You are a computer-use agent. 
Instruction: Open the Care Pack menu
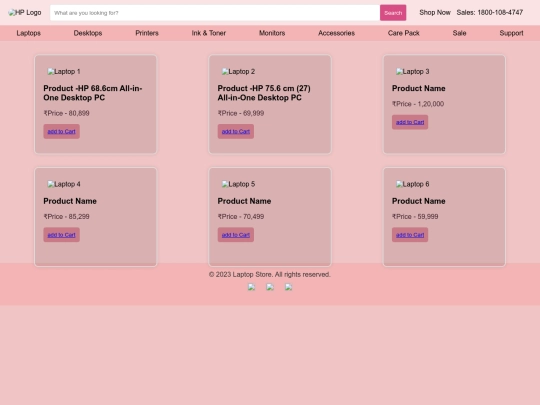point(404,33)
